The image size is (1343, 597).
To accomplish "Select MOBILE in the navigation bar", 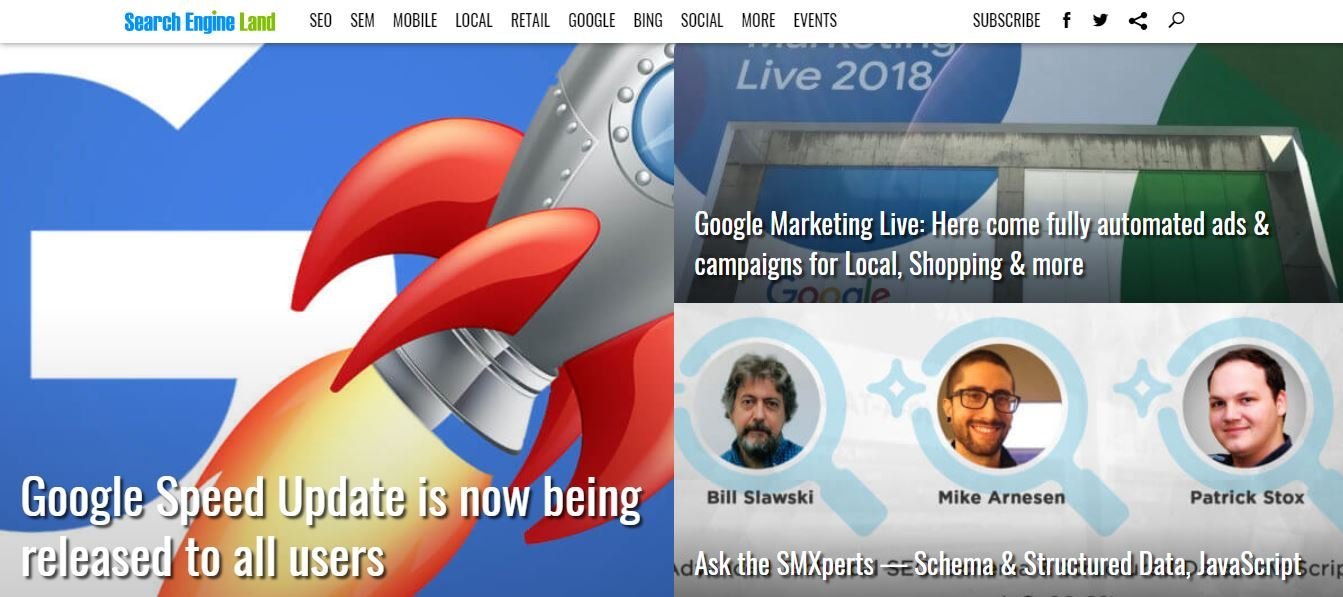I will (414, 21).
